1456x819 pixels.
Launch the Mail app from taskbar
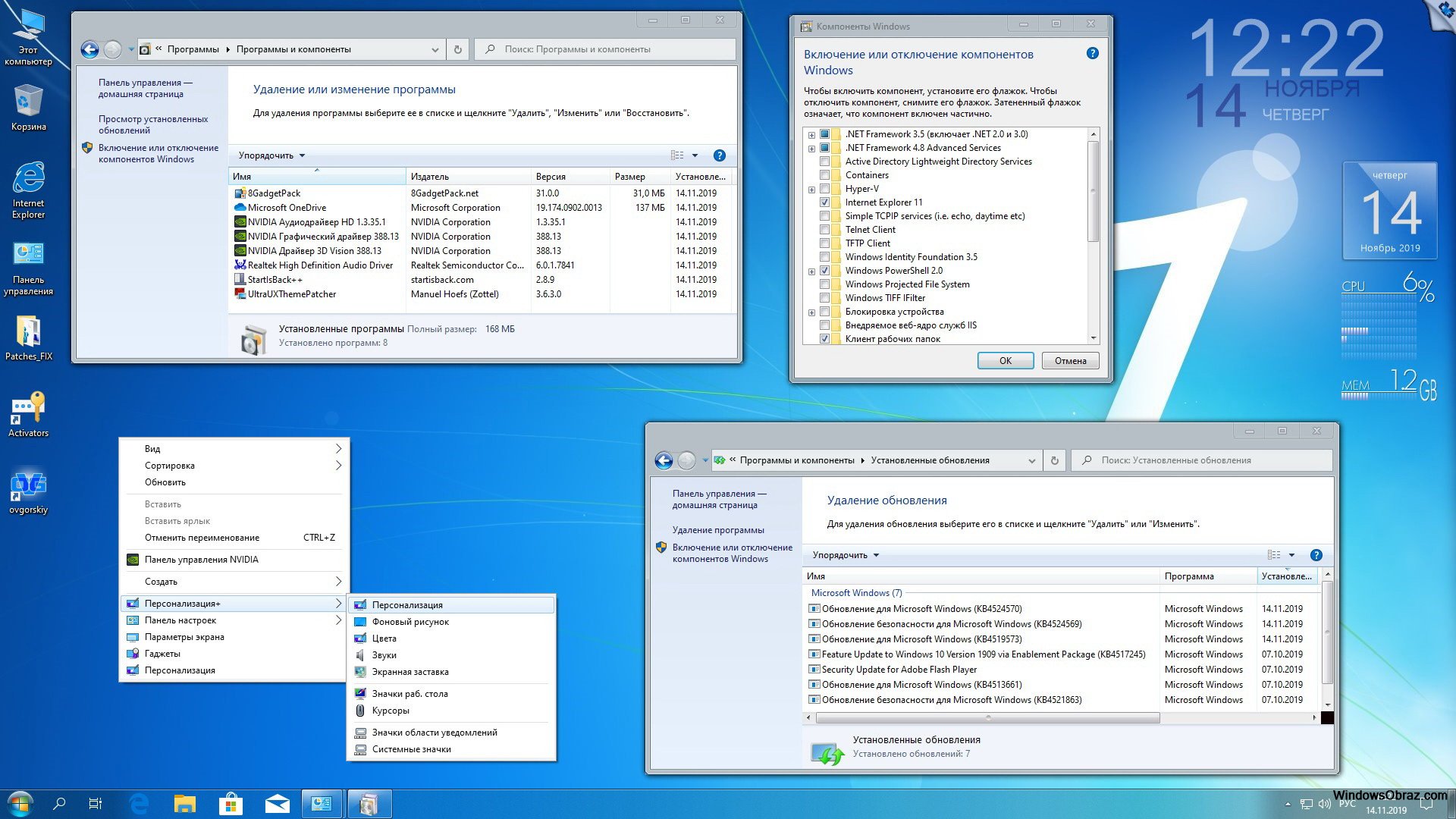(277, 804)
